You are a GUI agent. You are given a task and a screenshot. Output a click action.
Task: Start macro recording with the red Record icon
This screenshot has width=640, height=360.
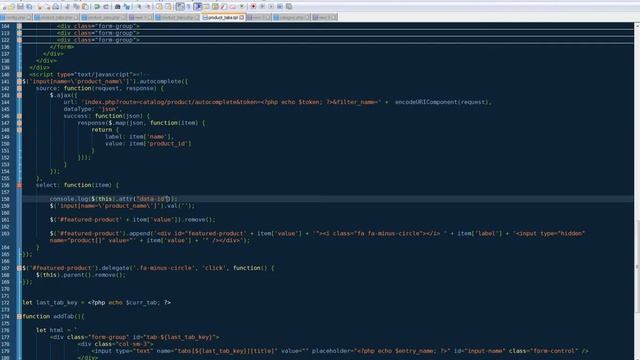pyautogui.click(x=253, y=7)
